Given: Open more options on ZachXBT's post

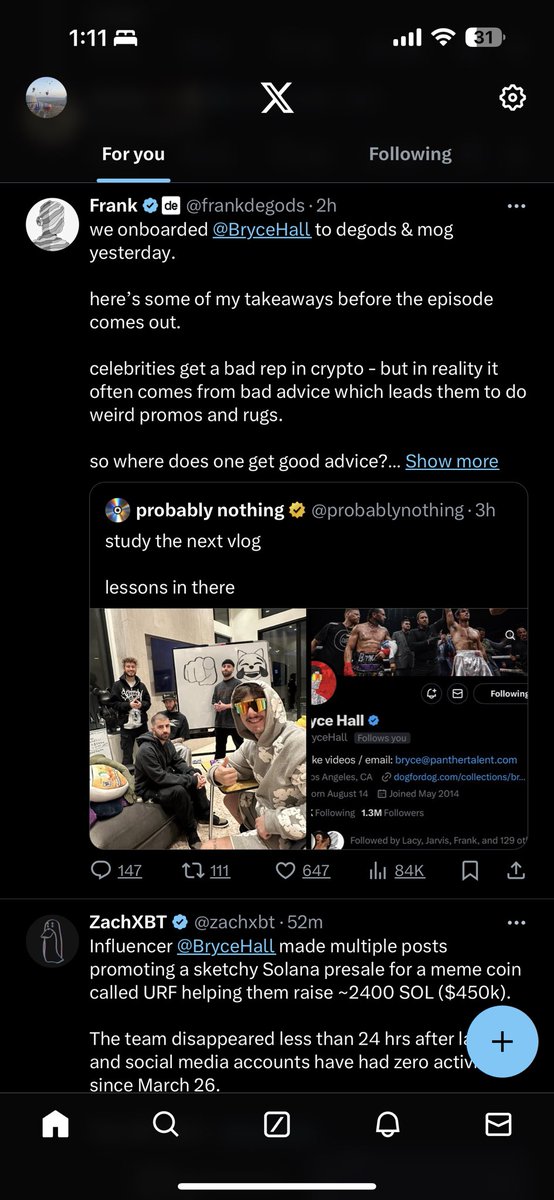Looking at the screenshot, I should pos(516,922).
